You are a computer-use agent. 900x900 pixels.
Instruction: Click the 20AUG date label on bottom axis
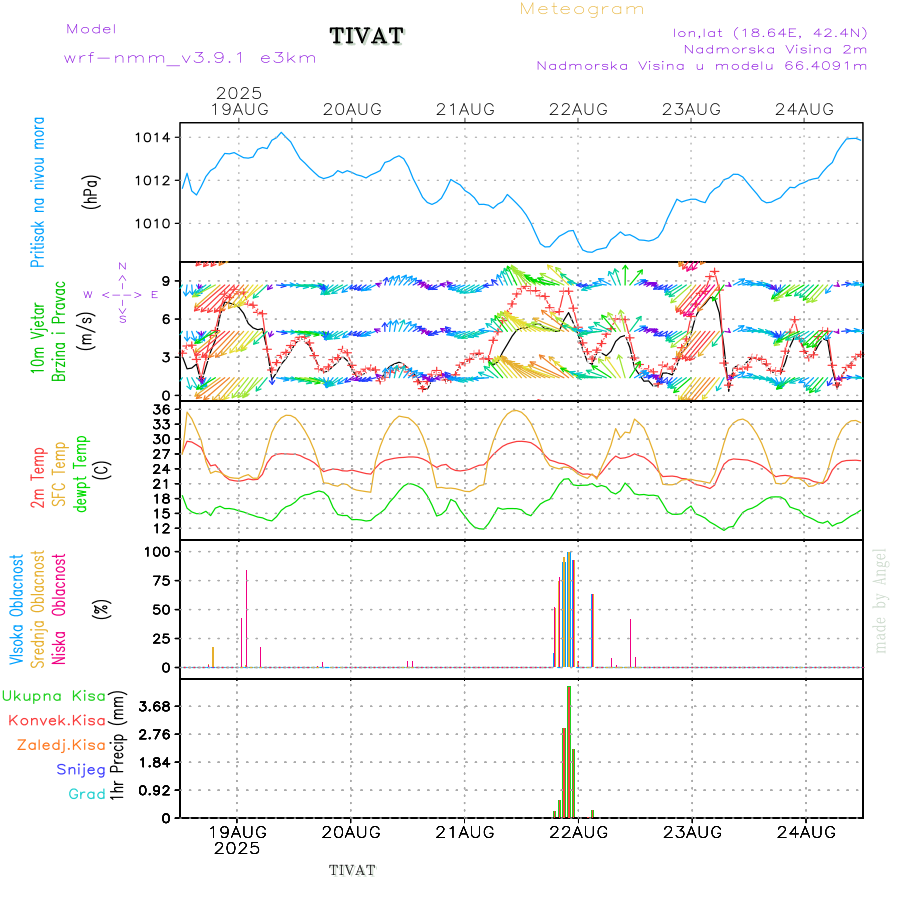click(352, 832)
